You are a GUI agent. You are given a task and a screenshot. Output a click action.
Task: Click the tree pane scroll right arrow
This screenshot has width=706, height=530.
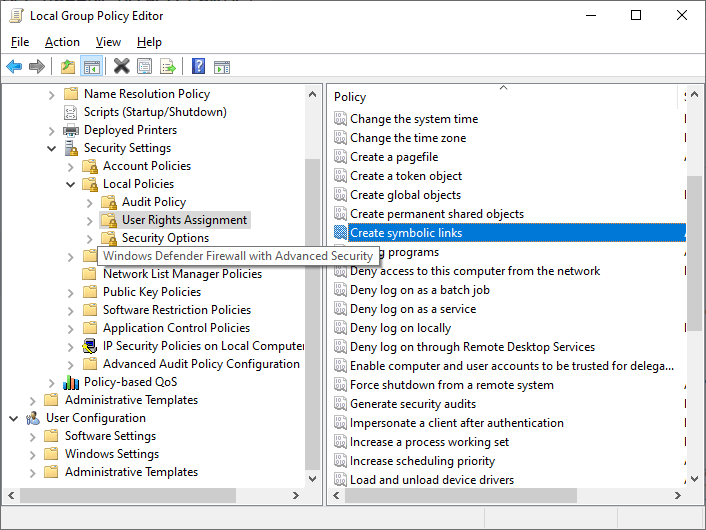click(x=296, y=495)
